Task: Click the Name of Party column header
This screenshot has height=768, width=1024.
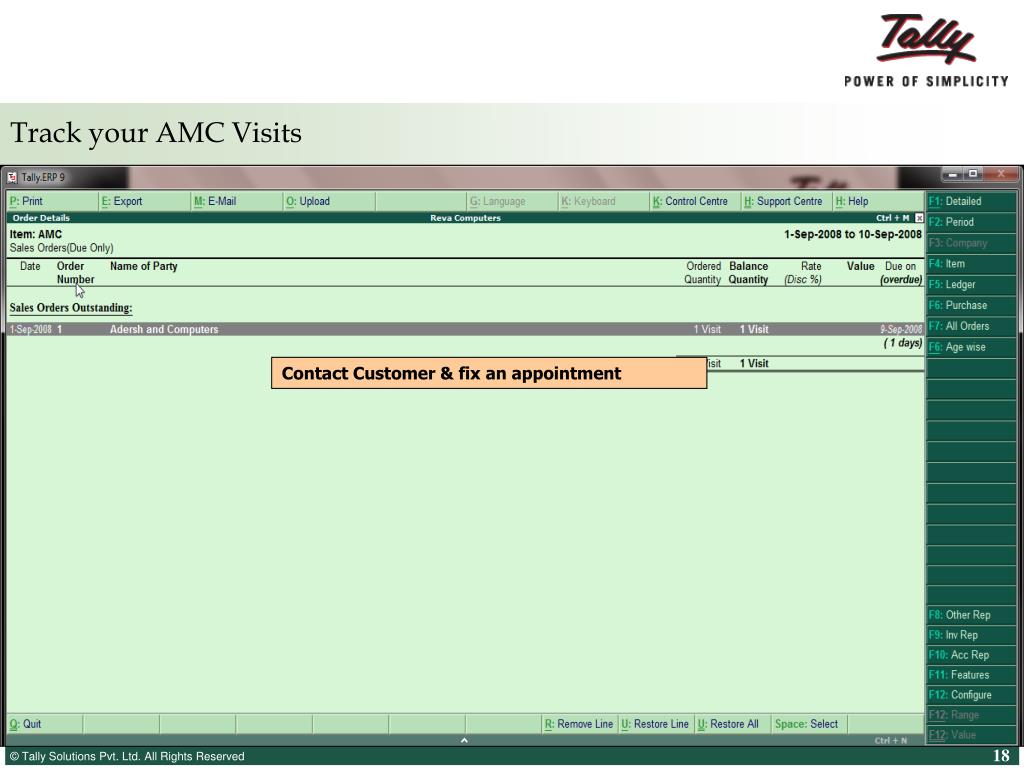Action: pos(144,266)
